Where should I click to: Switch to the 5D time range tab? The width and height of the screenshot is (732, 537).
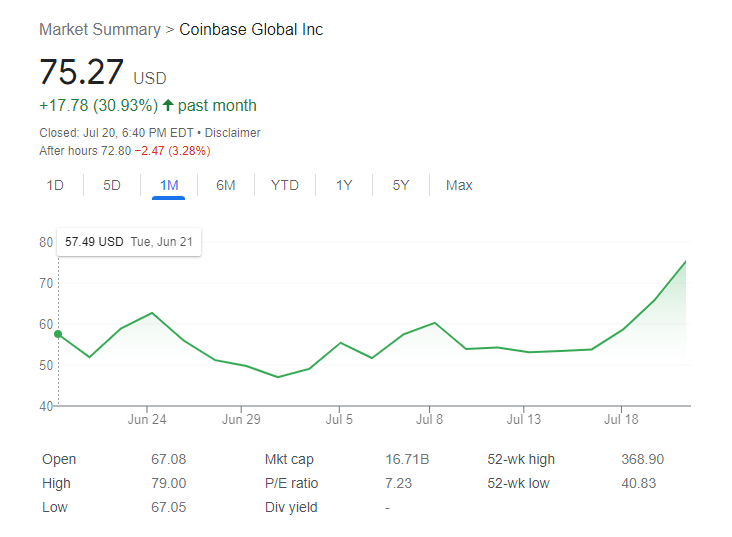pyautogui.click(x=112, y=185)
